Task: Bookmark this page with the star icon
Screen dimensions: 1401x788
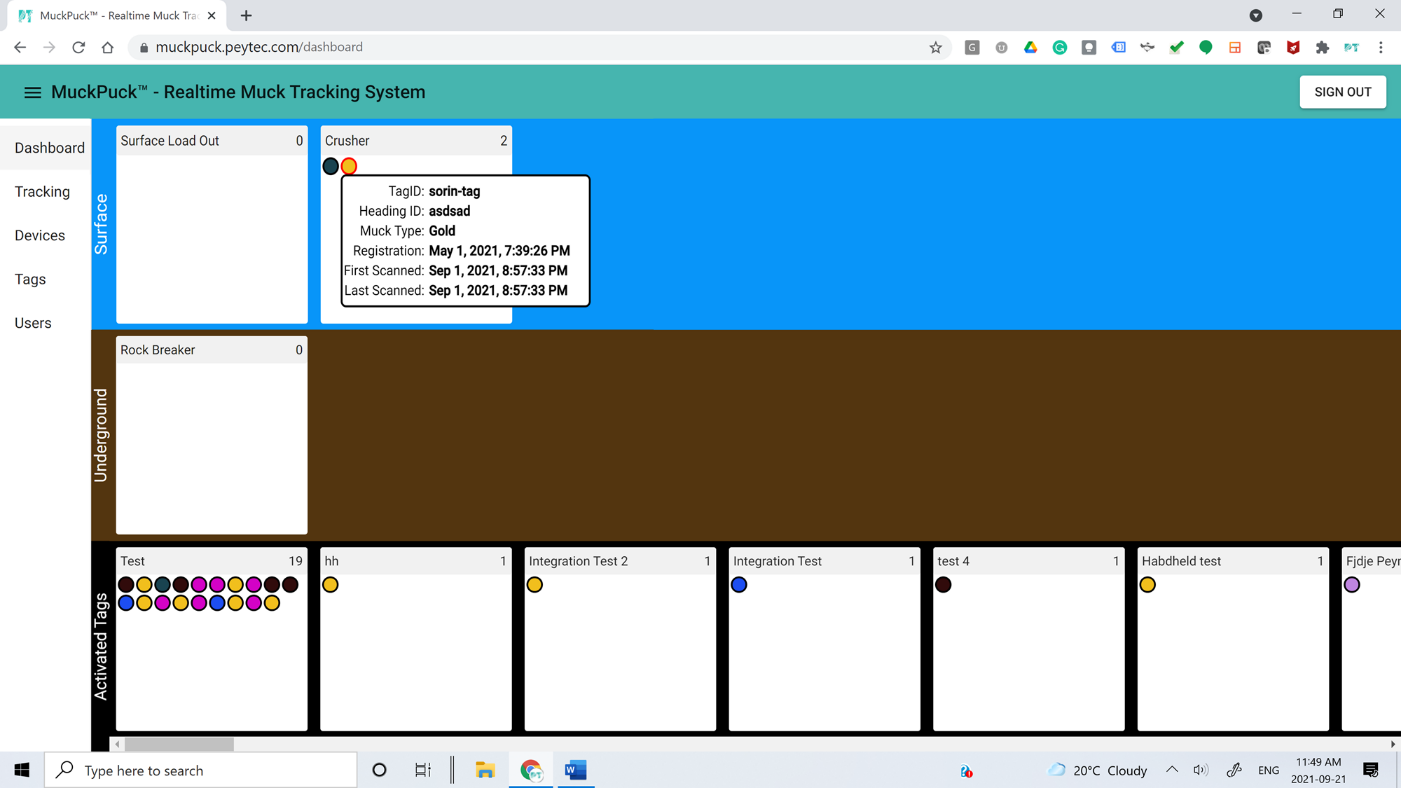Action: 936,47
